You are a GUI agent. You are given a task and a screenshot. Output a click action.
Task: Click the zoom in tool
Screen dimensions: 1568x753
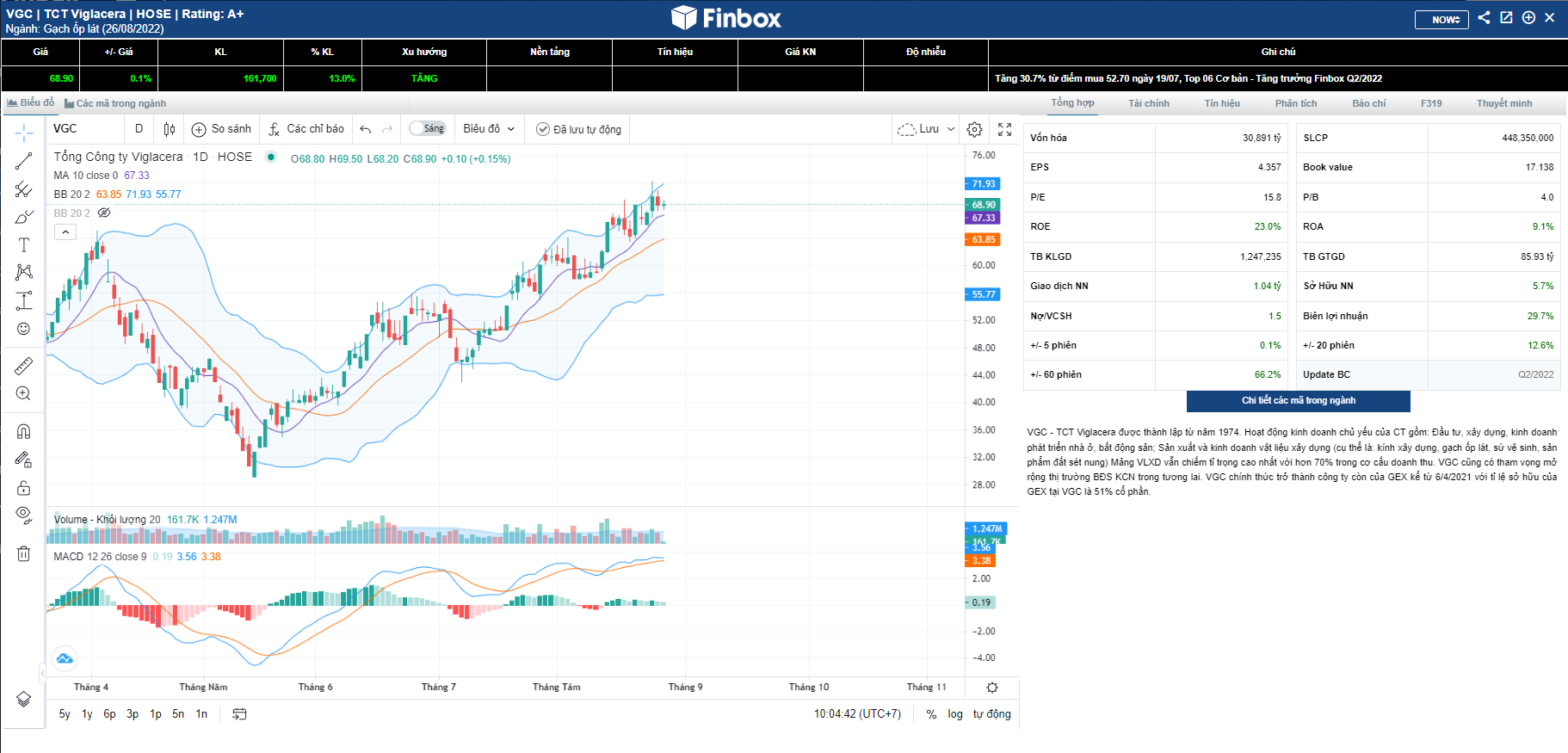pyautogui.click(x=24, y=394)
